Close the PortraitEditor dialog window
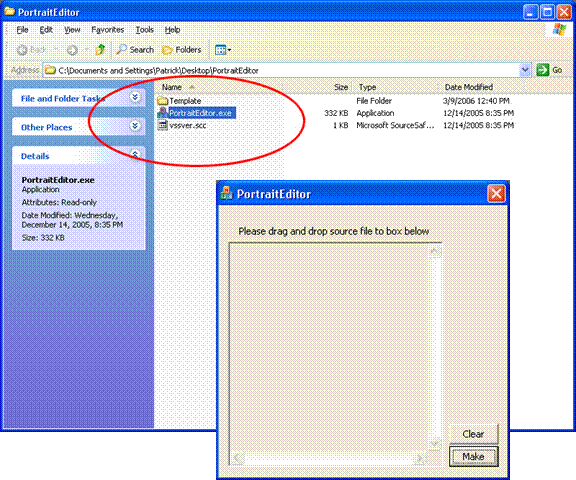The height and width of the screenshot is (480, 576). [x=496, y=194]
